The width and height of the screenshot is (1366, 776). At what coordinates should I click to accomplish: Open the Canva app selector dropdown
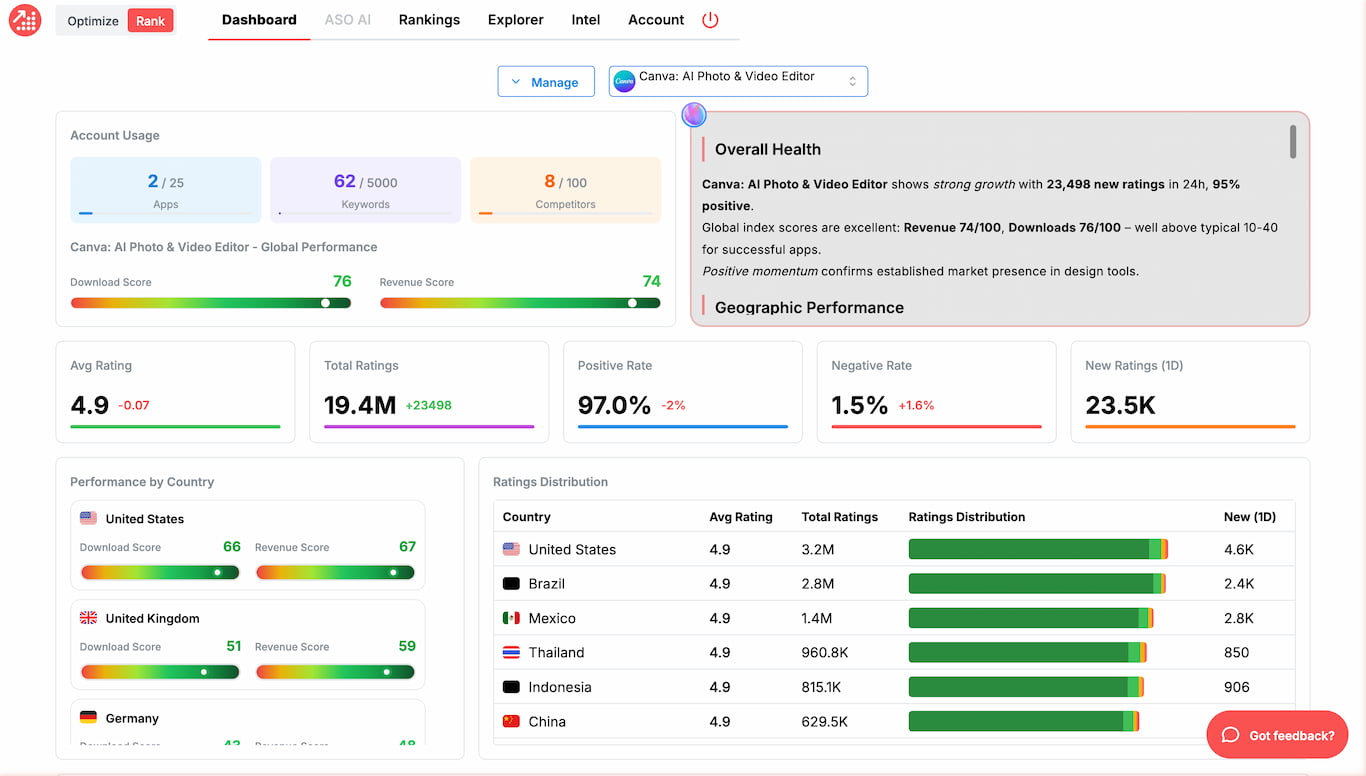coord(738,81)
